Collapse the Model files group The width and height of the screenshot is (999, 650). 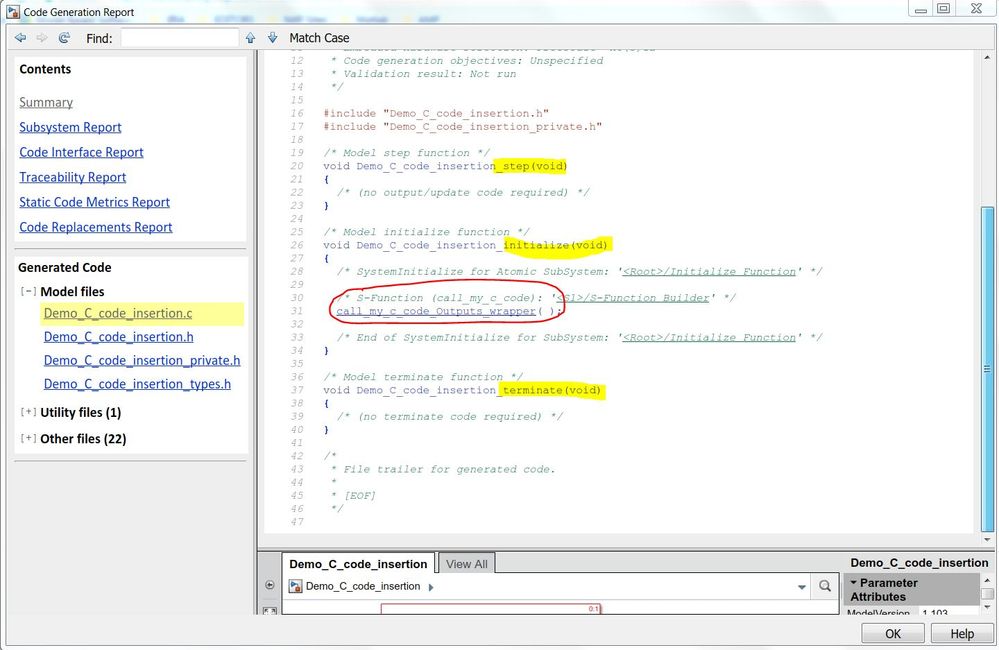pyautogui.click(x=28, y=291)
